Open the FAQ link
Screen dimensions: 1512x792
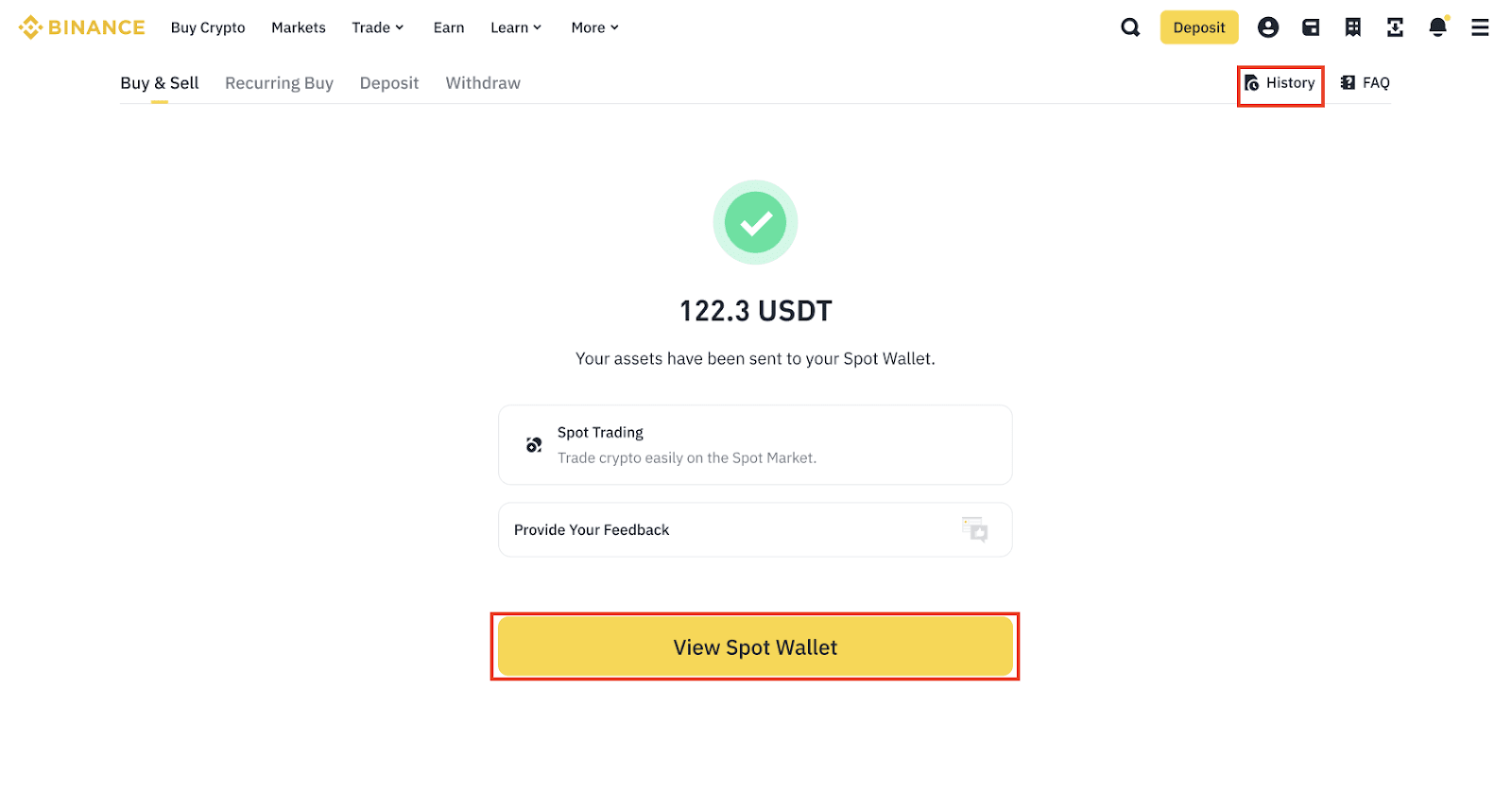click(x=1366, y=83)
